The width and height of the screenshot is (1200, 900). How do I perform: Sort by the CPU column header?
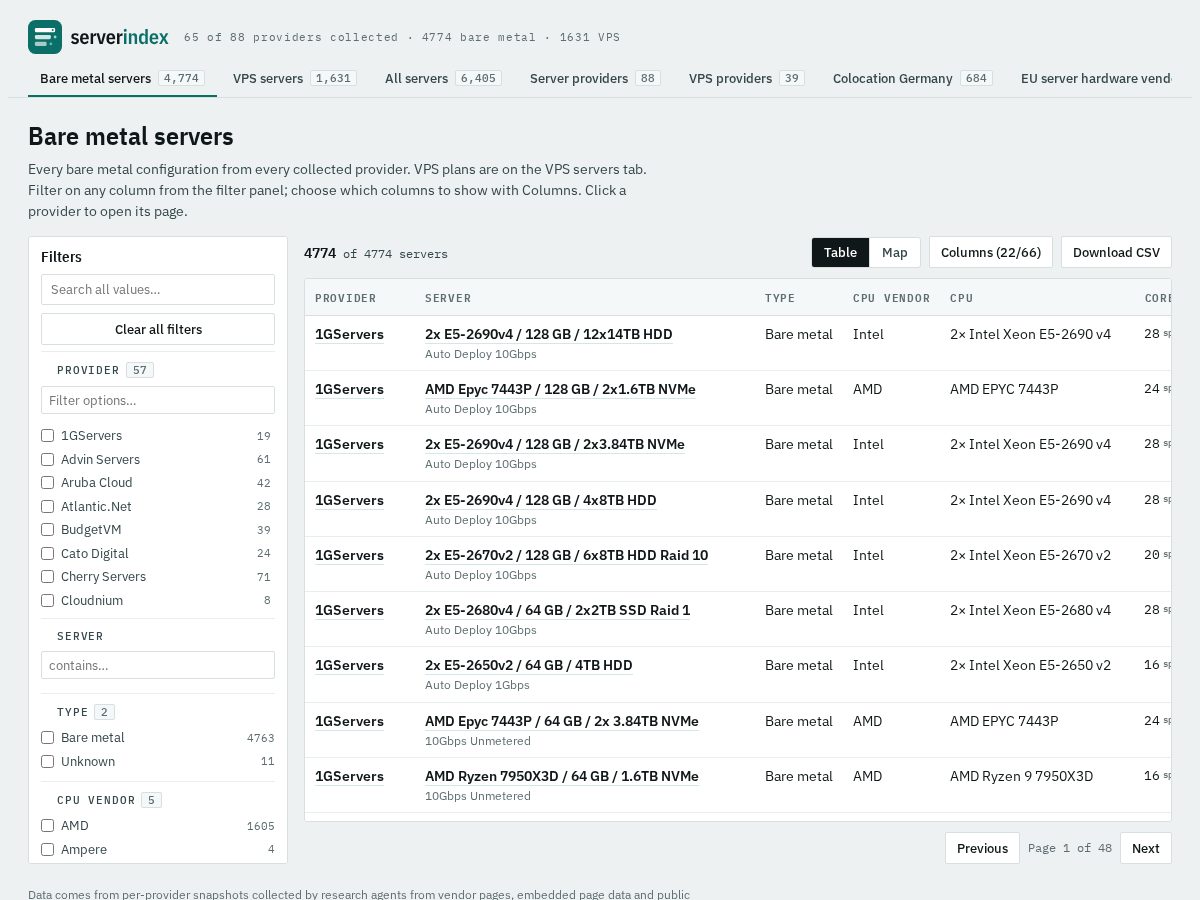(x=961, y=298)
